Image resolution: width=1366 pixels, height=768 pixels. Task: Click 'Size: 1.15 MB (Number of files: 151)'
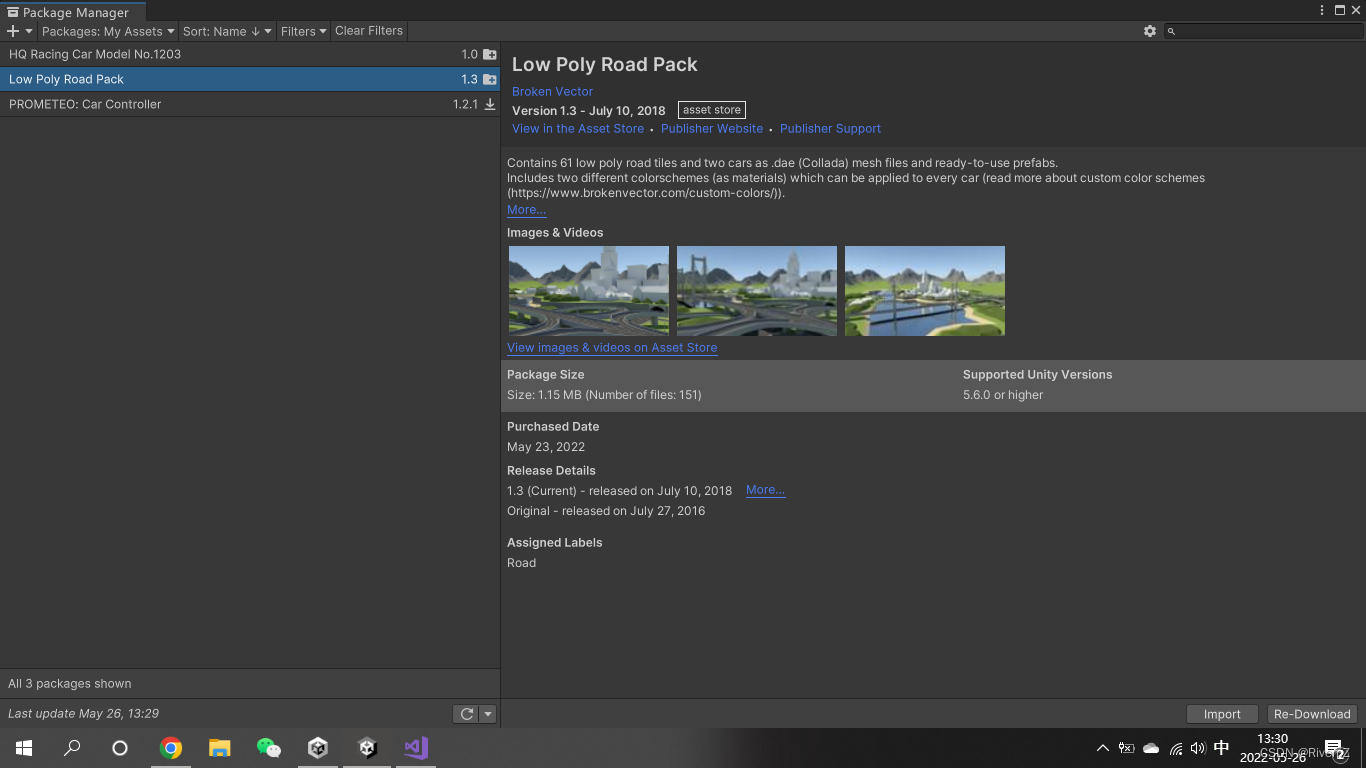[604, 395]
